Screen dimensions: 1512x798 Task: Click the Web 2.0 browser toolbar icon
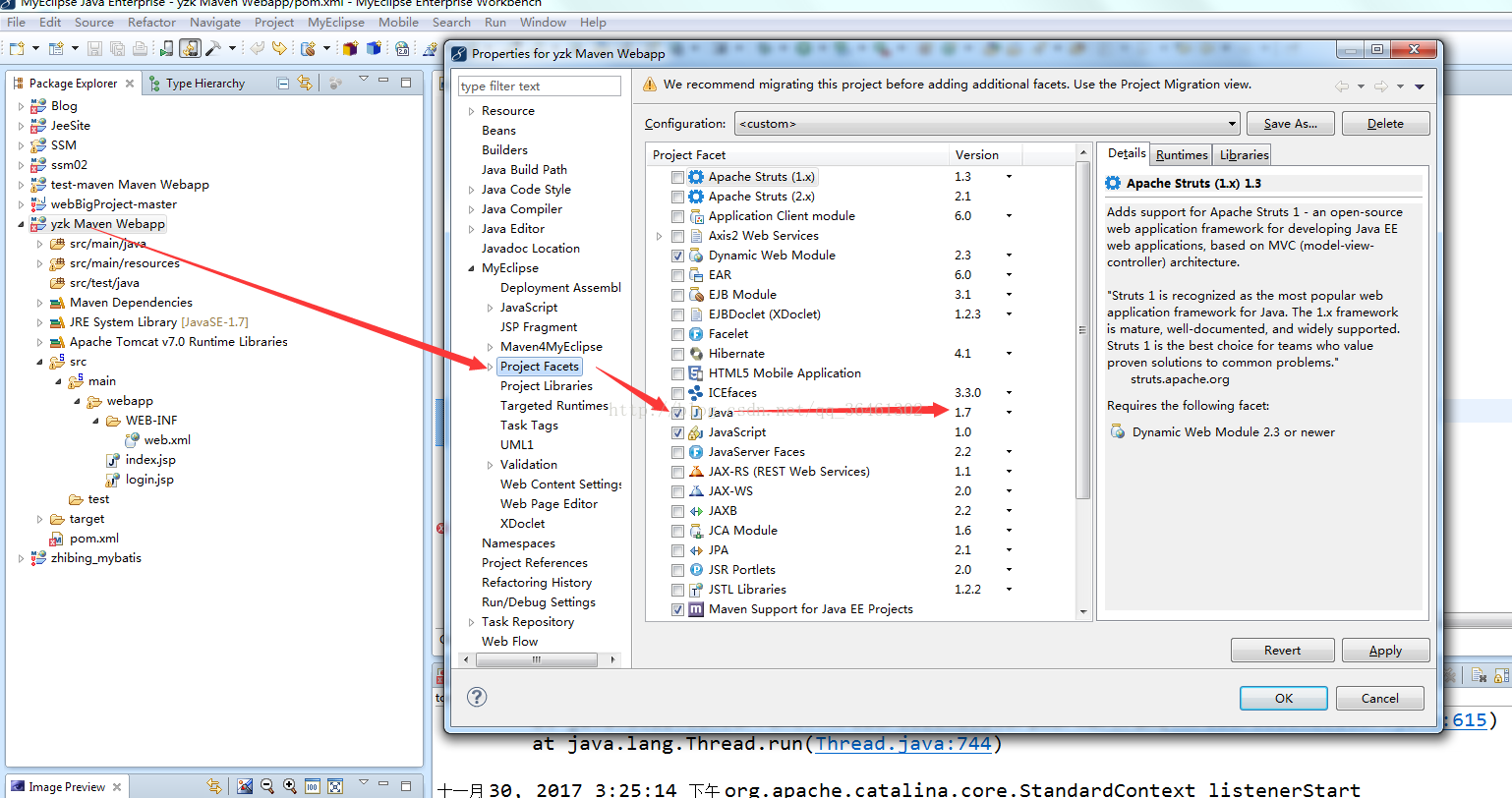402,47
